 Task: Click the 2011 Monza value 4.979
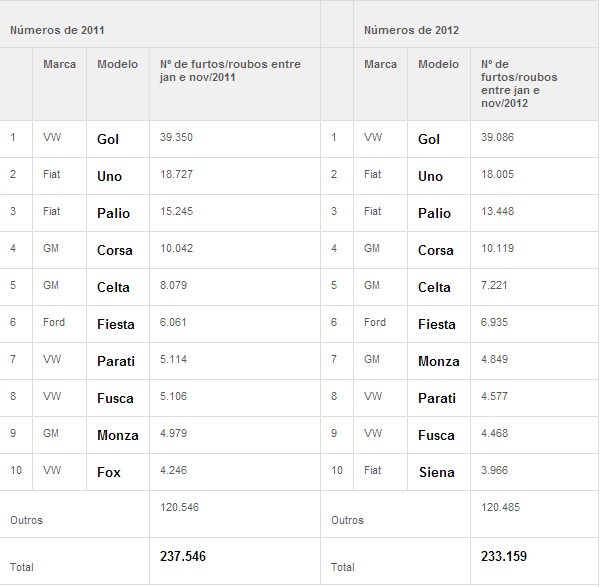pos(173,434)
